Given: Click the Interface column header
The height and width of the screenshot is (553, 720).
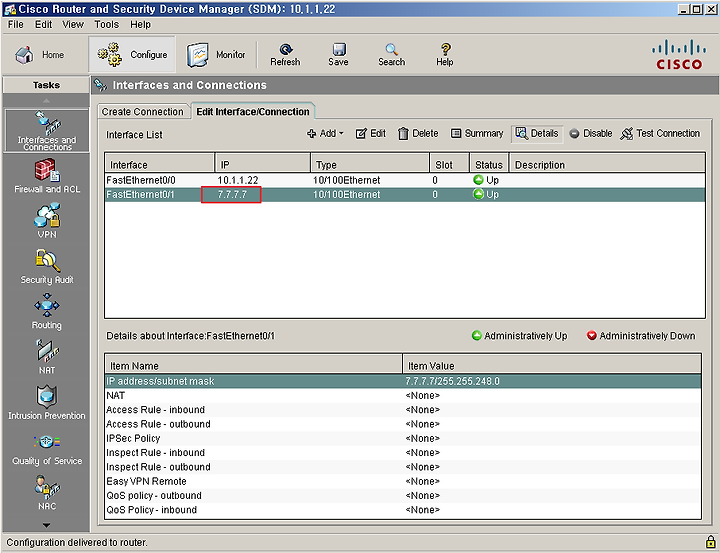Looking at the screenshot, I should click(x=160, y=164).
